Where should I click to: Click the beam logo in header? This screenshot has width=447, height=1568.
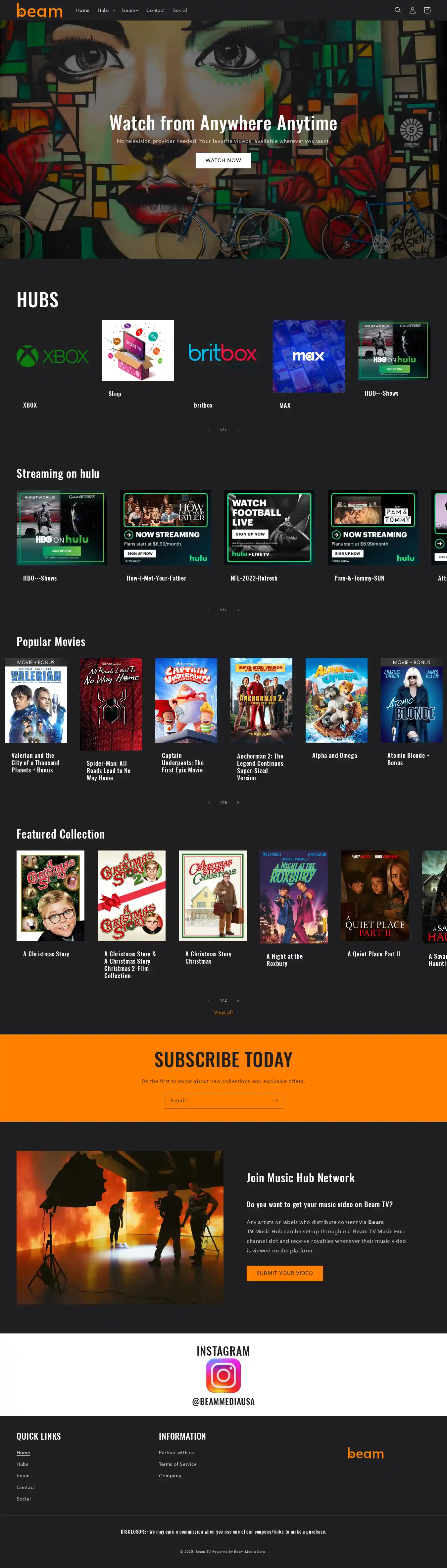click(40, 10)
